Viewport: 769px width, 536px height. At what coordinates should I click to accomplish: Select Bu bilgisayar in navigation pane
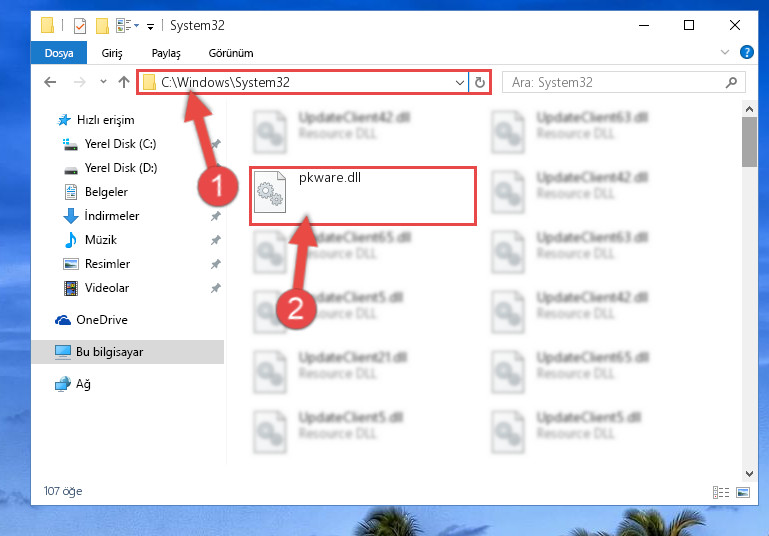pos(128,352)
